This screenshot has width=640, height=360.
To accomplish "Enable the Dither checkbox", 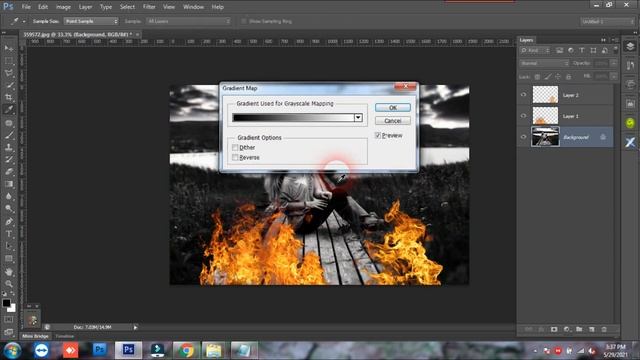I will 235,147.
